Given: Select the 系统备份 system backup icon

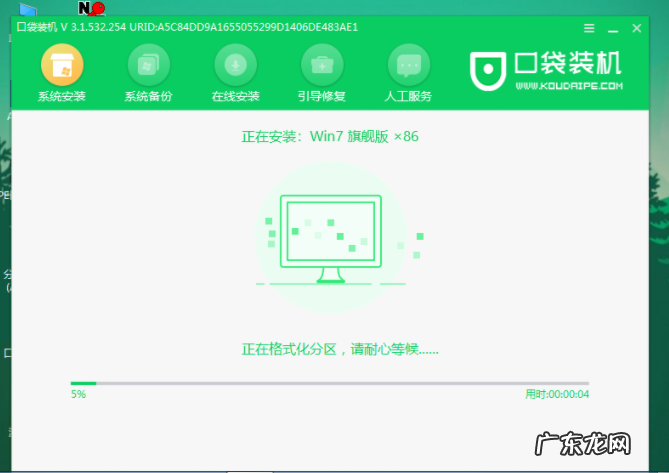Looking at the screenshot, I should 148,65.
